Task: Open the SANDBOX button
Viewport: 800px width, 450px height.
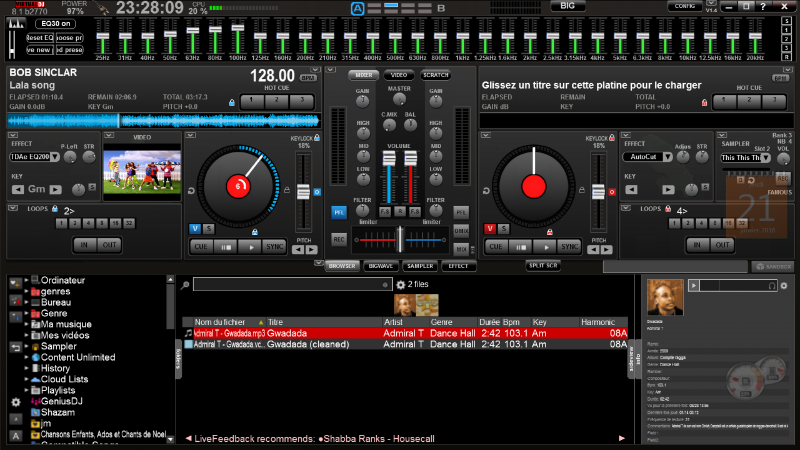Action: pyautogui.click(x=773, y=266)
